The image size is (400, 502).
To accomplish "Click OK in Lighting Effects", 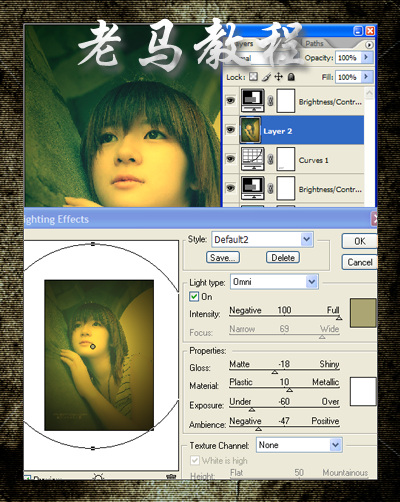I will pos(359,241).
